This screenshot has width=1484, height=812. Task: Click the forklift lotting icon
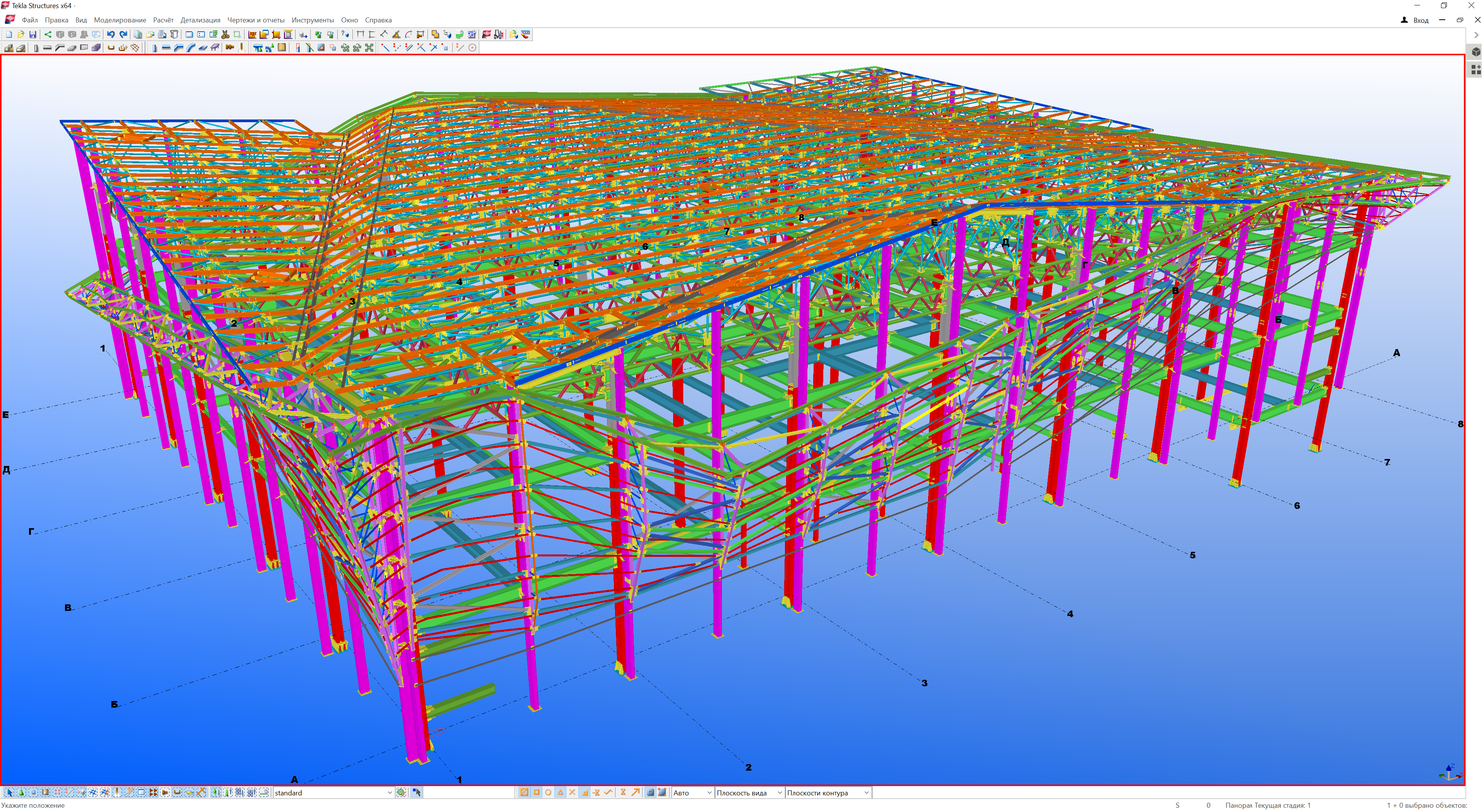coord(498,34)
